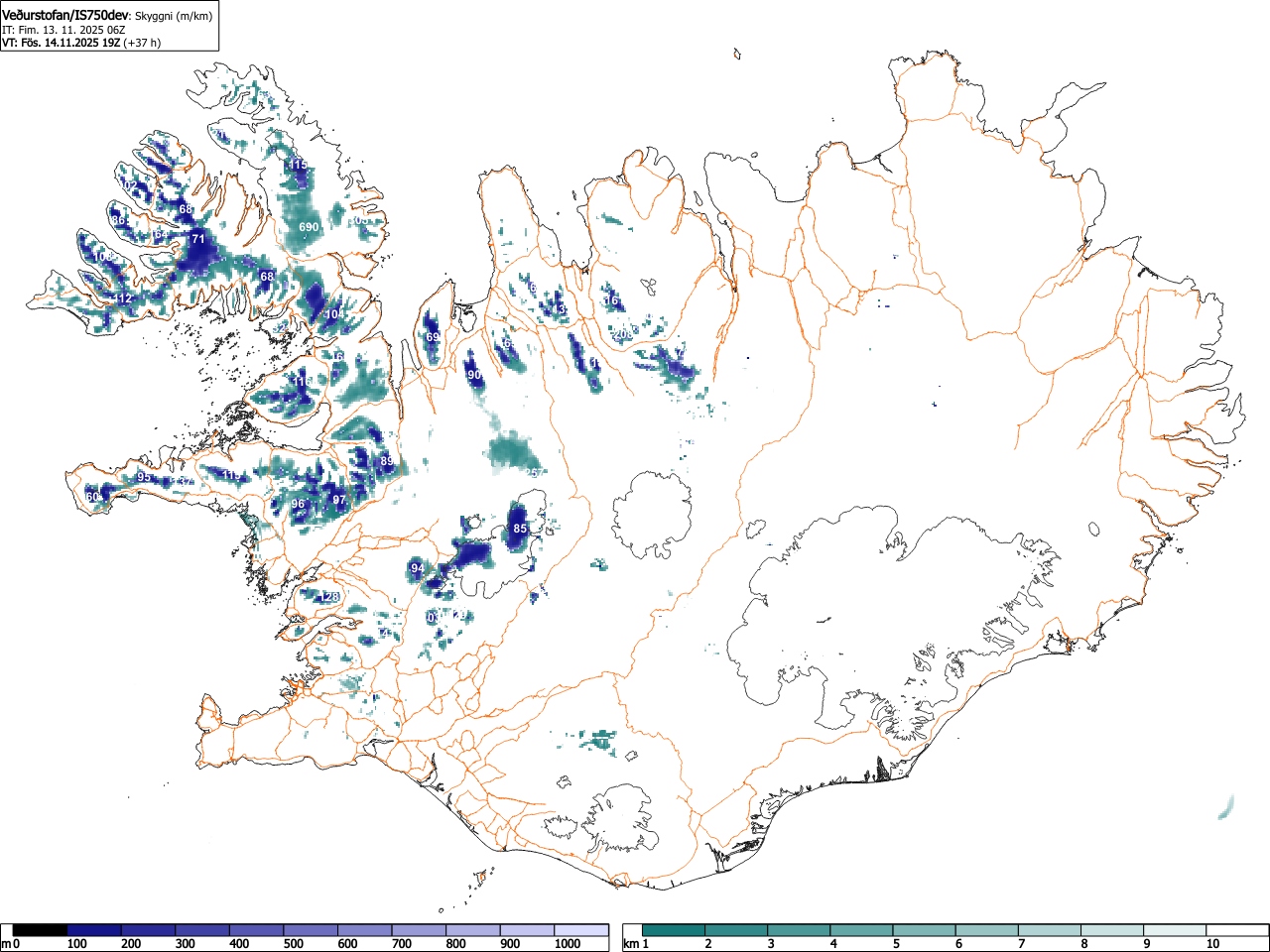Click the VT: Fös. 14.11.2025 19Z line
This screenshot has width=1270, height=952.
(61, 43)
